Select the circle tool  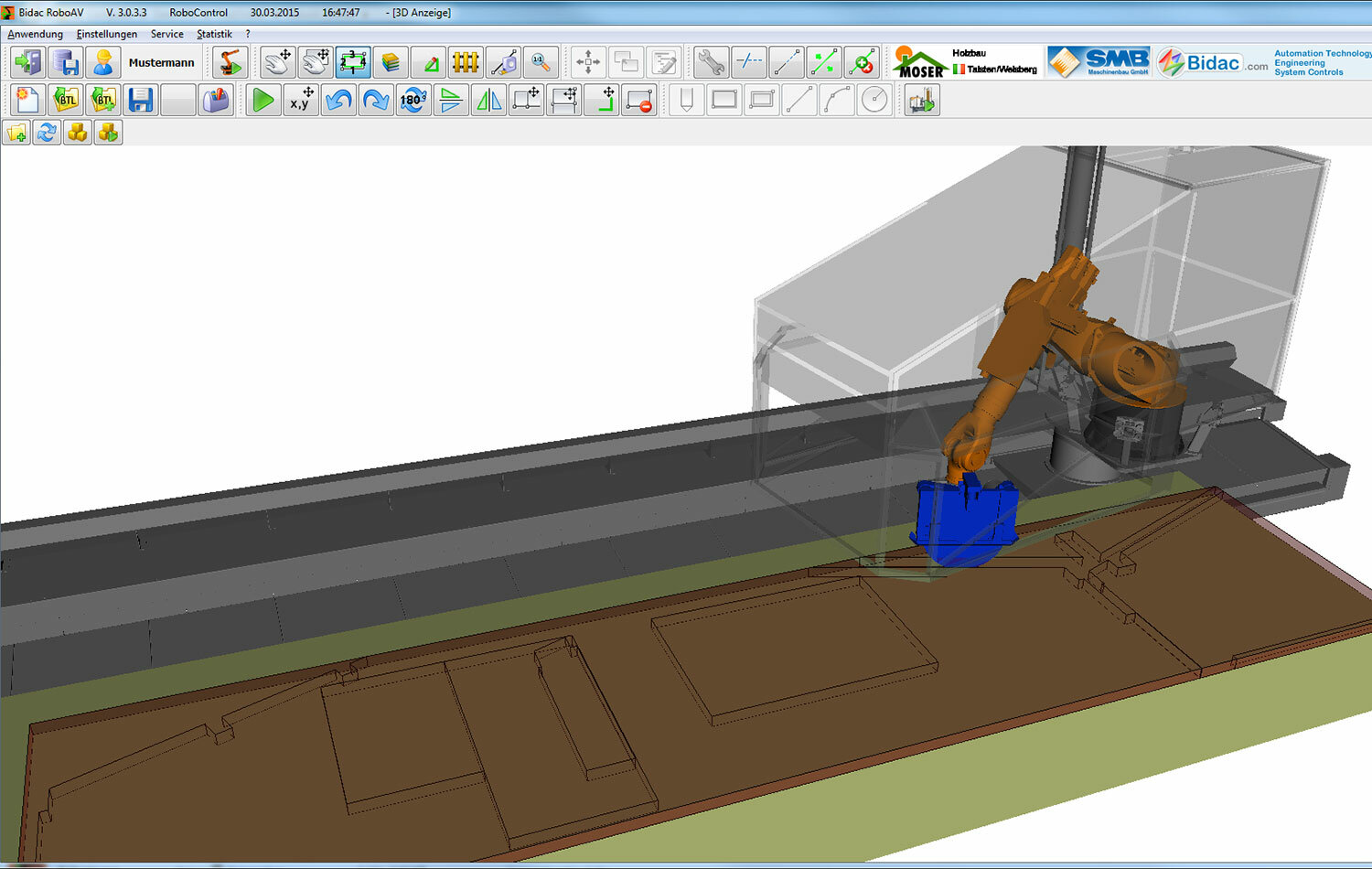[874, 100]
